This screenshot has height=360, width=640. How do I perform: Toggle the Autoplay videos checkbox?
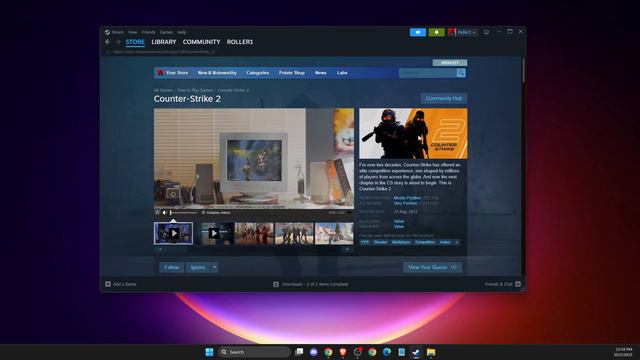pyautogui.click(x=203, y=213)
